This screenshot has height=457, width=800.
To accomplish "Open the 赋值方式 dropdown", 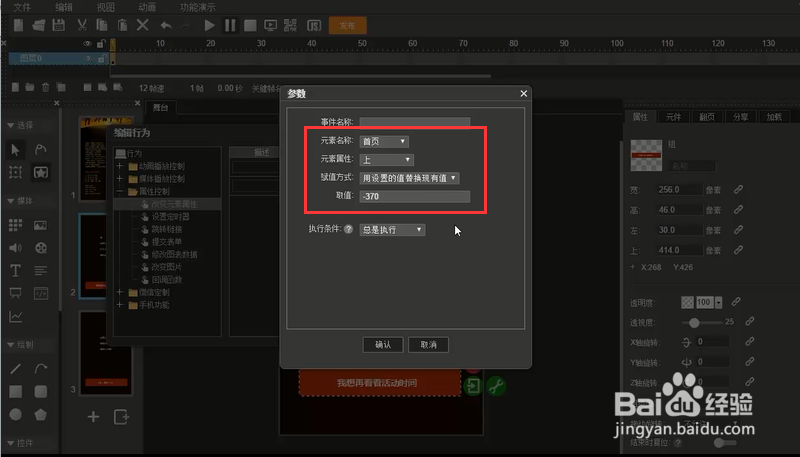I will [x=409, y=178].
